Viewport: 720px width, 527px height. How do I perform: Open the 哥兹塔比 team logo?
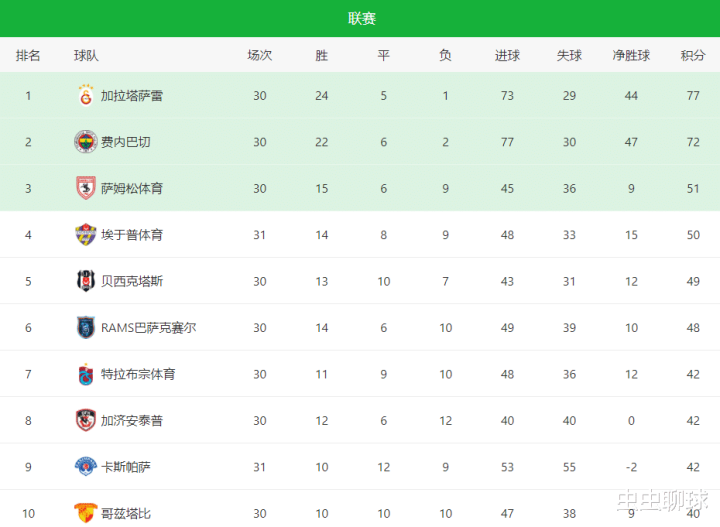click(86, 513)
